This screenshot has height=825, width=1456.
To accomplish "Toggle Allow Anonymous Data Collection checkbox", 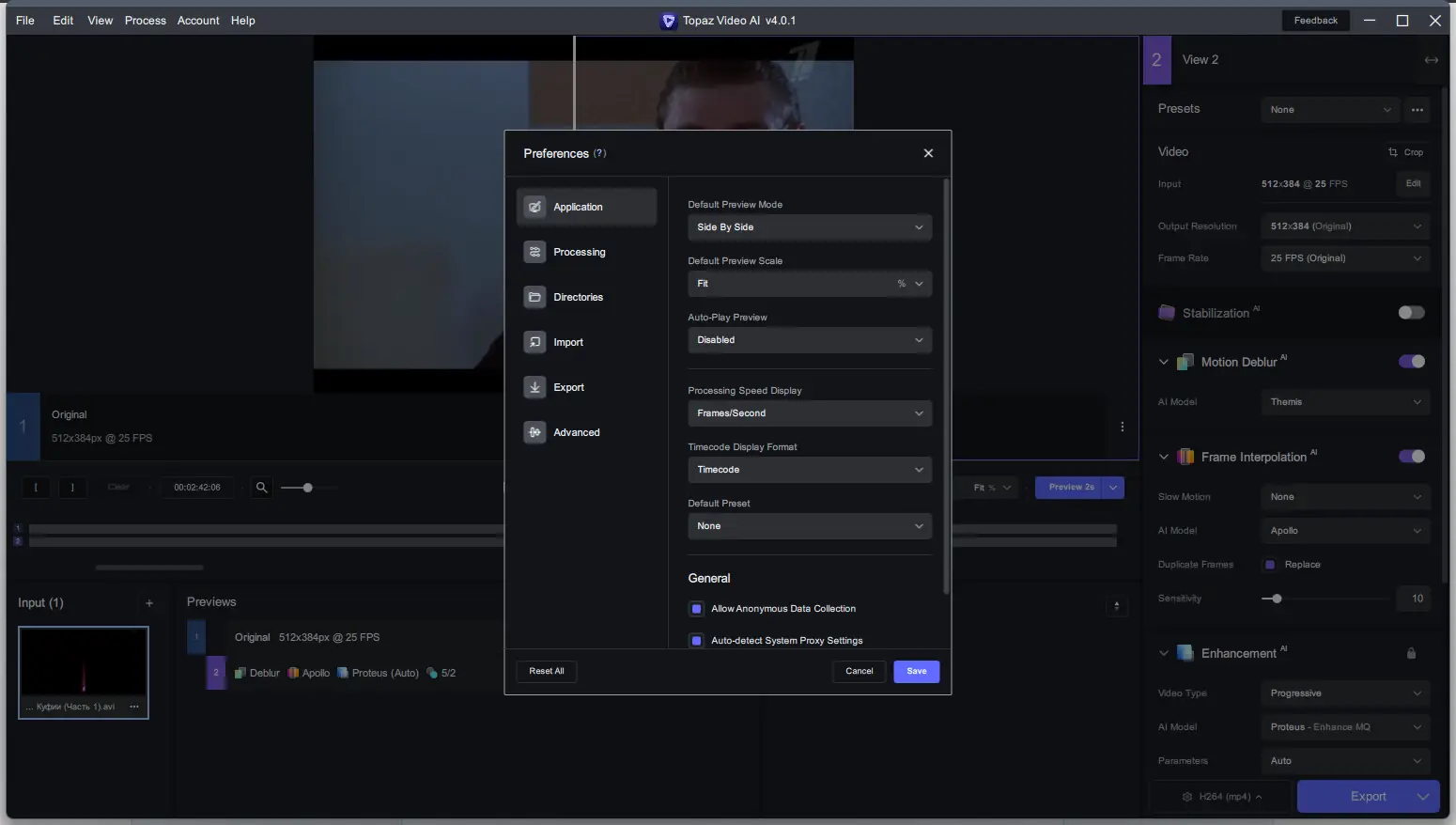I will click(696, 609).
